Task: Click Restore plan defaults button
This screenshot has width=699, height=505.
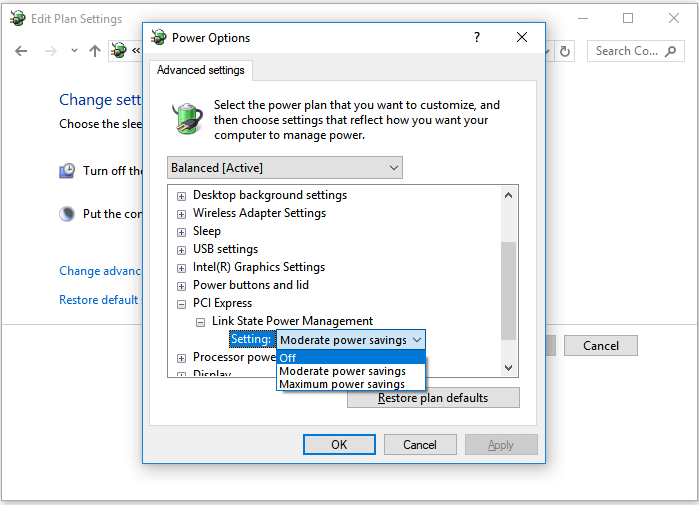Action: [x=433, y=398]
